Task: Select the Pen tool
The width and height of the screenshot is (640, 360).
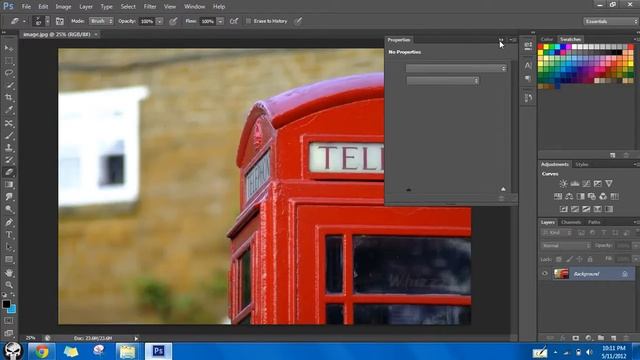Action: [x=9, y=222]
